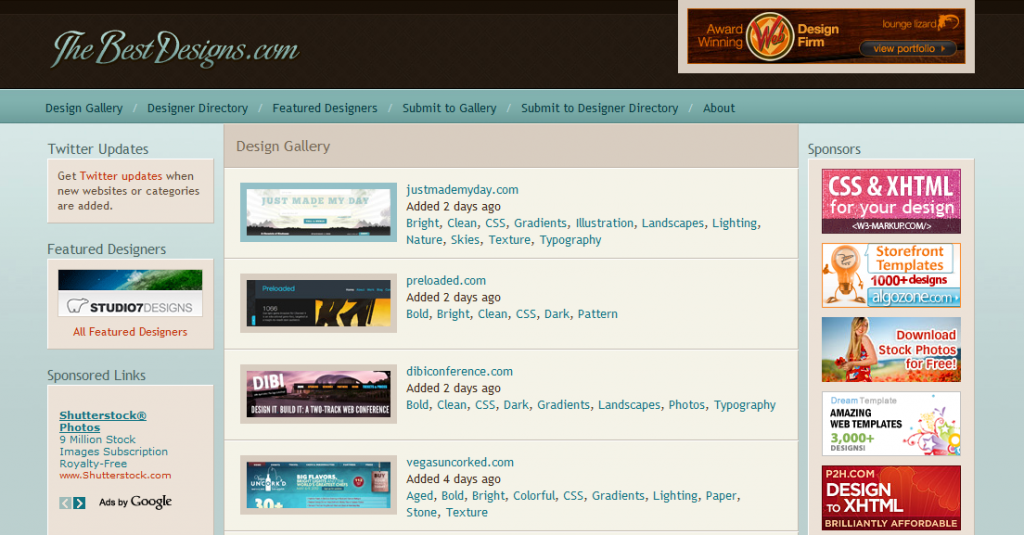
Task: Select Lighting tag under vegasuncorked.com
Action: (675, 495)
